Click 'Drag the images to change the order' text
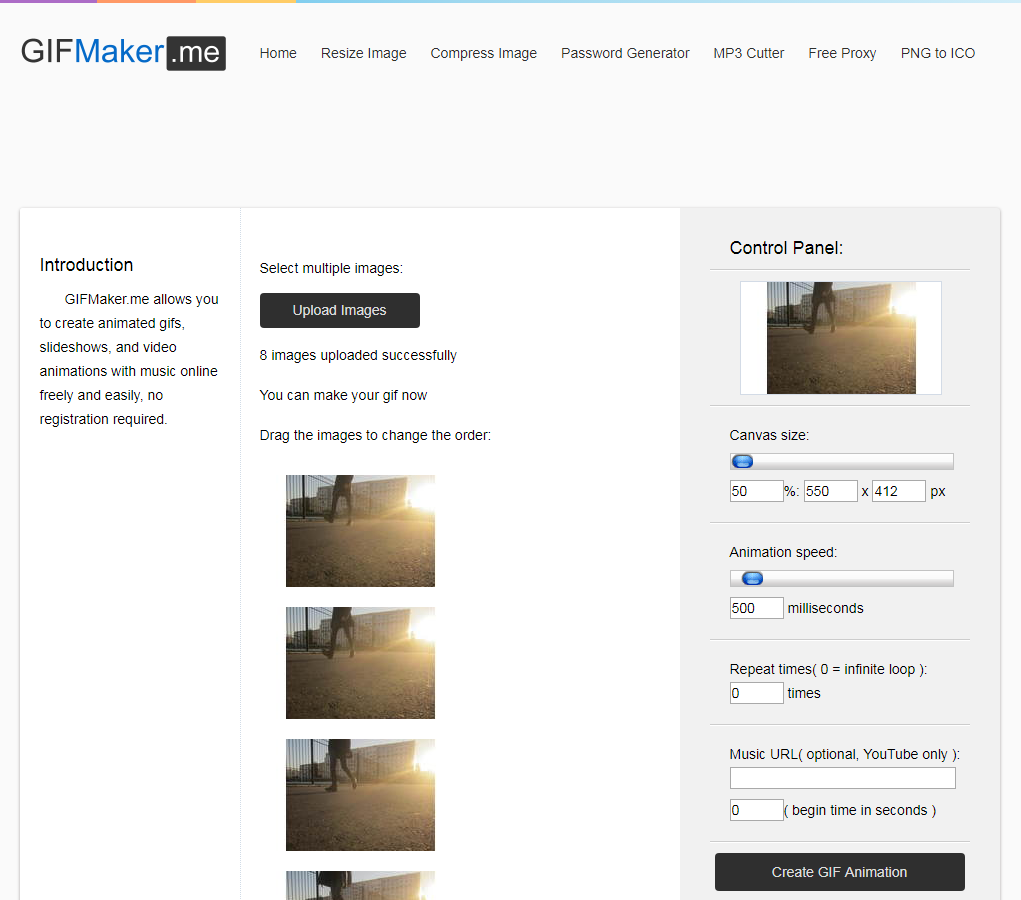 tap(375, 435)
